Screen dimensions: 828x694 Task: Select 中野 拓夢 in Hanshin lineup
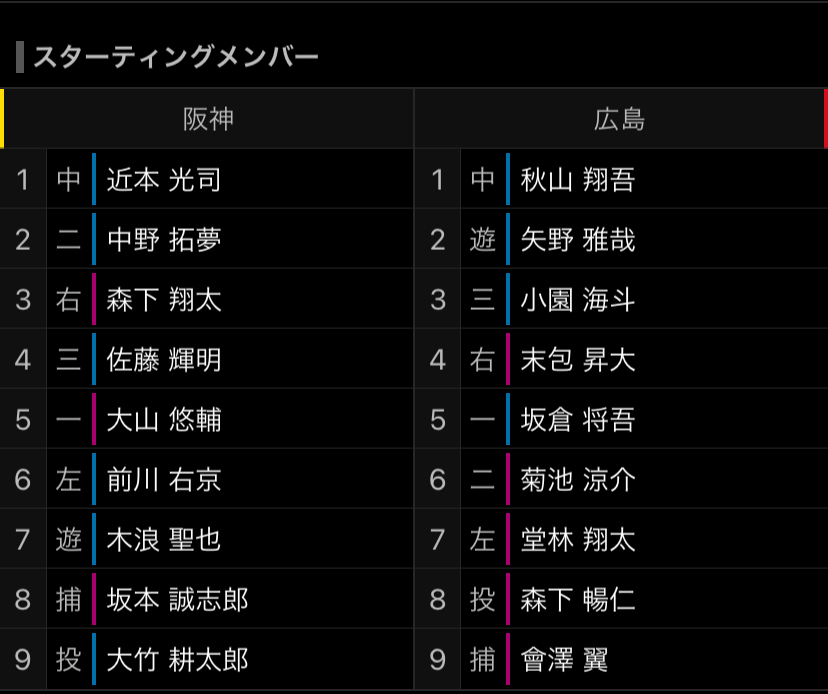click(x=163, y=240)
